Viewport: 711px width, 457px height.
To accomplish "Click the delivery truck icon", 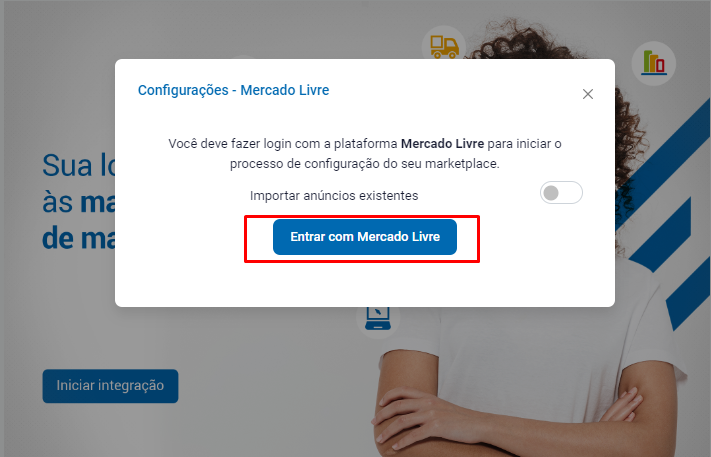I will (444, 47).
